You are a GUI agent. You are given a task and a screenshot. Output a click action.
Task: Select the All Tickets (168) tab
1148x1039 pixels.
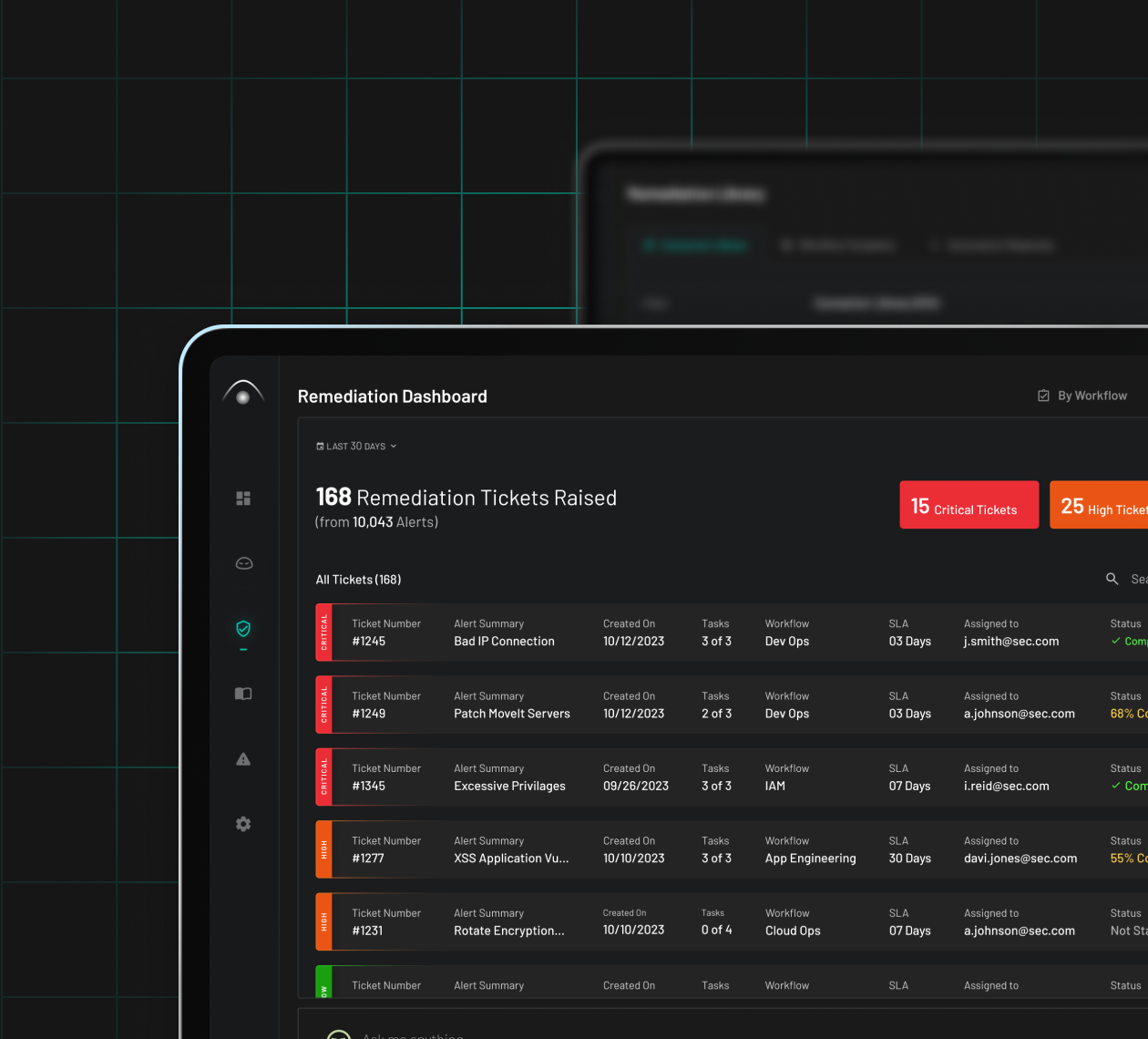tap(358, 580)
